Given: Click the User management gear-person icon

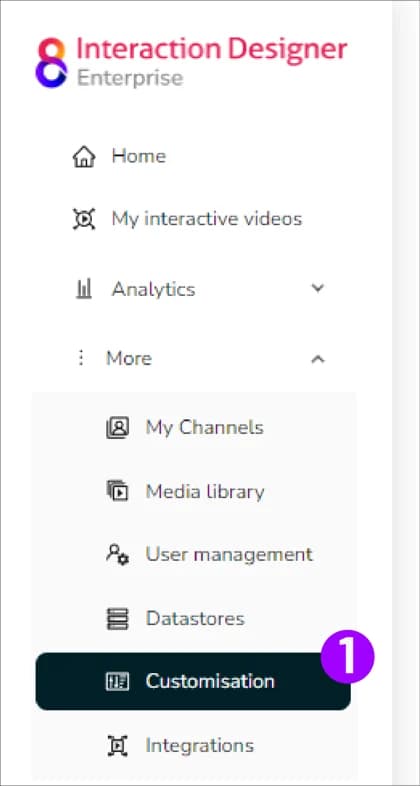Looking at the screenshot, I should [118, 554].
